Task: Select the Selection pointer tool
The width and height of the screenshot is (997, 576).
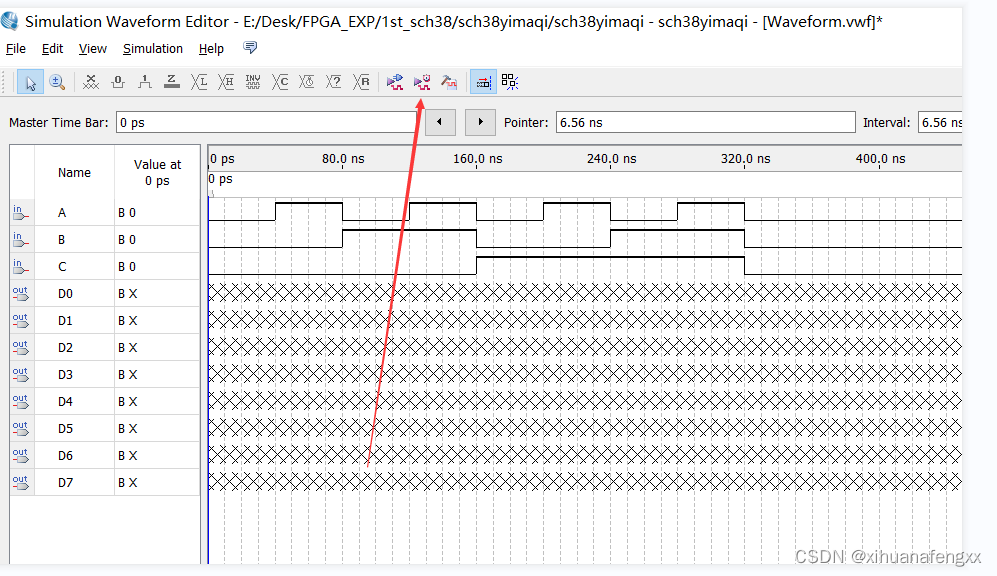Action: (30, 82)
